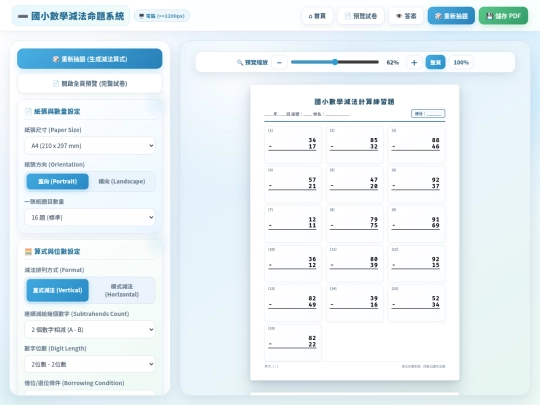Image resolution: width=540 pixels, height=405 pixels.
Task: Click the blue fit-page zoom button
Action: pyautogui.click(x=435, y=62)
